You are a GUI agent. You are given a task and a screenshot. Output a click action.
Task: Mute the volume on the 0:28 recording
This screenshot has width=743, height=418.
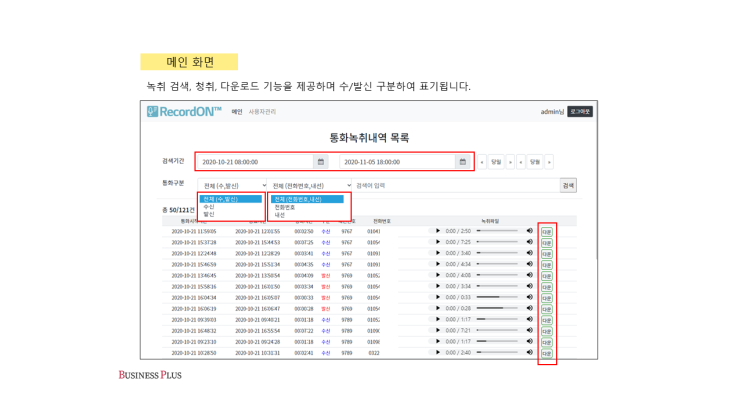530,308
